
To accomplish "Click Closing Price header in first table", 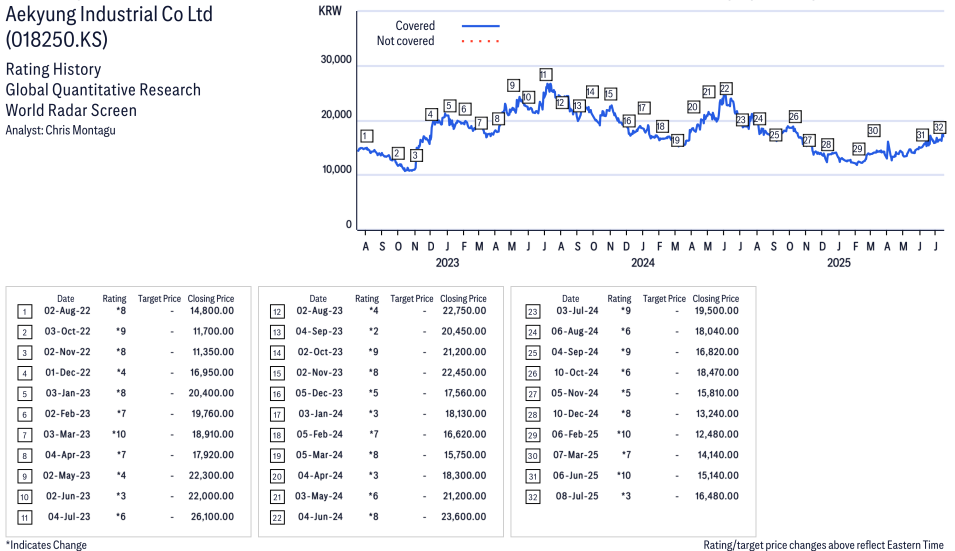I will point(211,298).
